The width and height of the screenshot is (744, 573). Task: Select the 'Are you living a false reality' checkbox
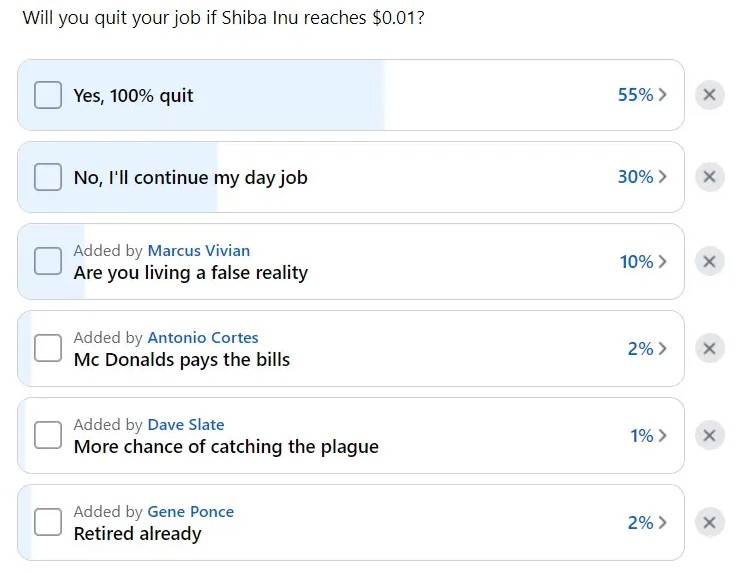coord(48,261)
